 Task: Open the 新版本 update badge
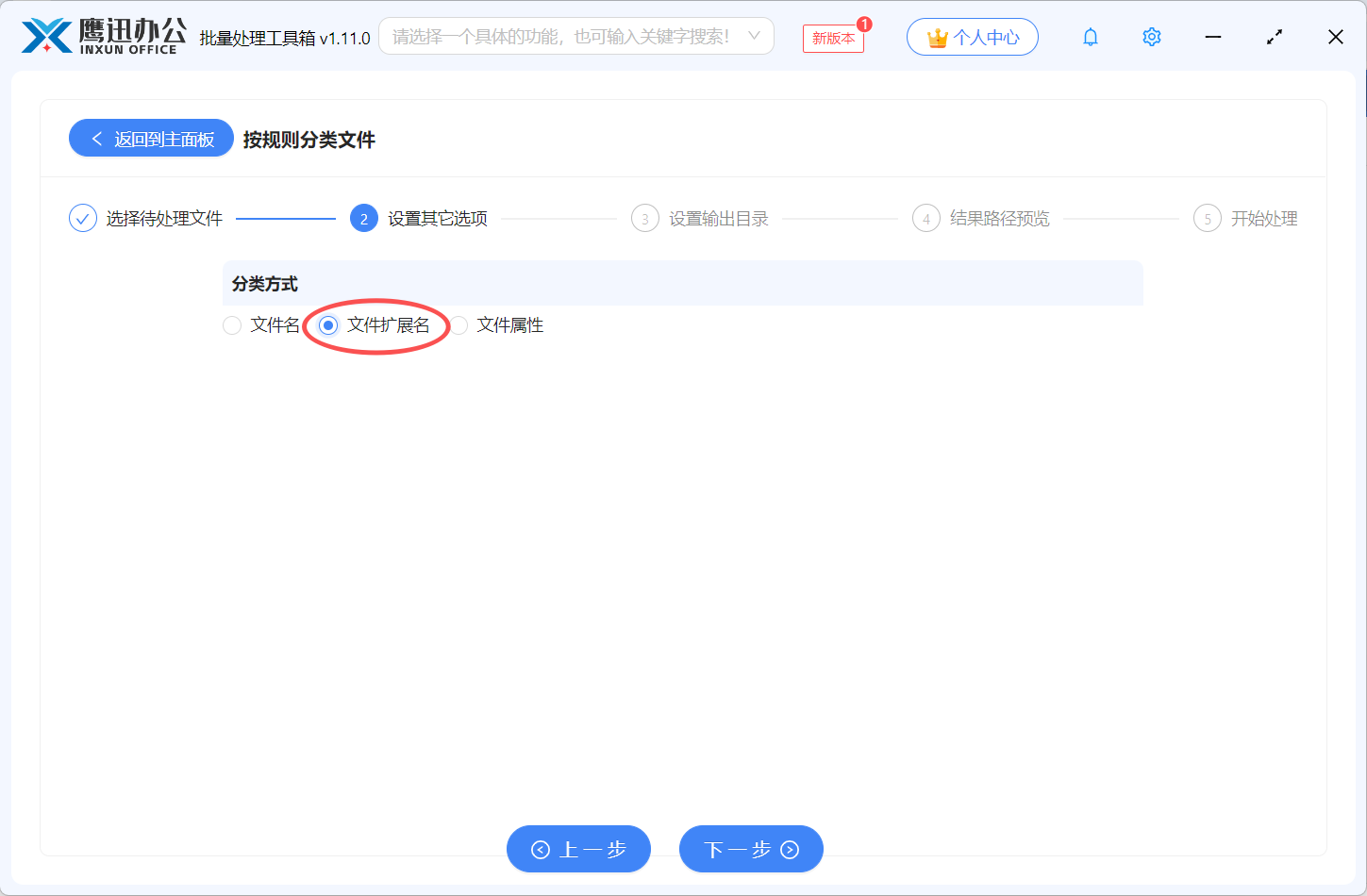[833, 38]
